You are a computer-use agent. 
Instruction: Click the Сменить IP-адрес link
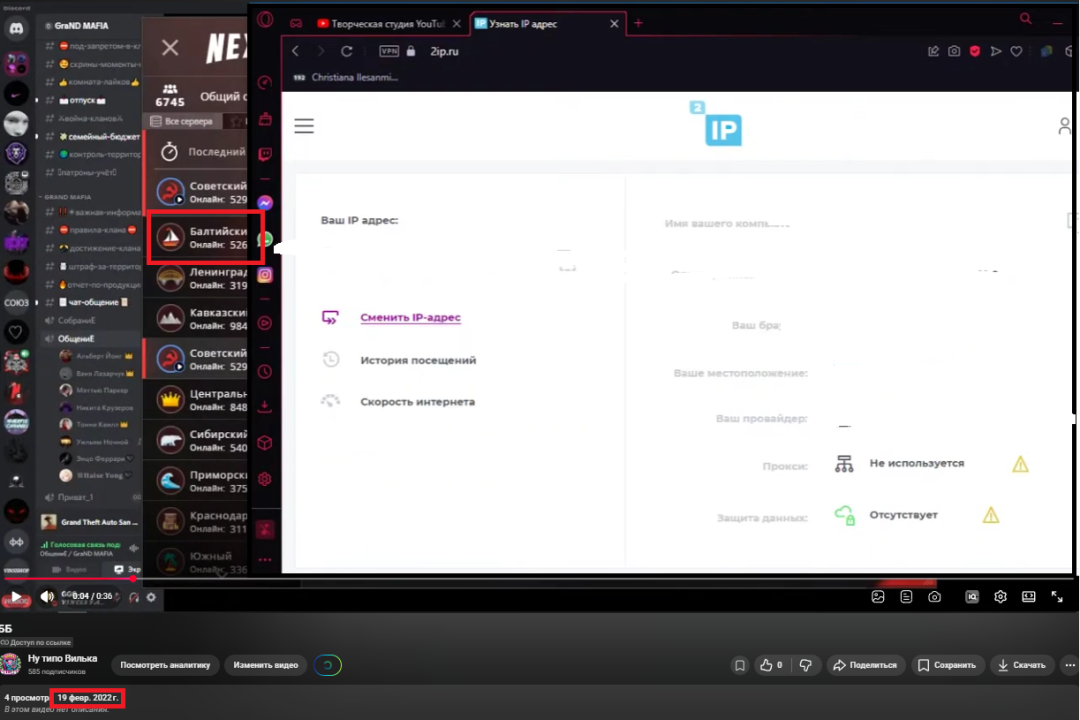[x=410, y=318]
